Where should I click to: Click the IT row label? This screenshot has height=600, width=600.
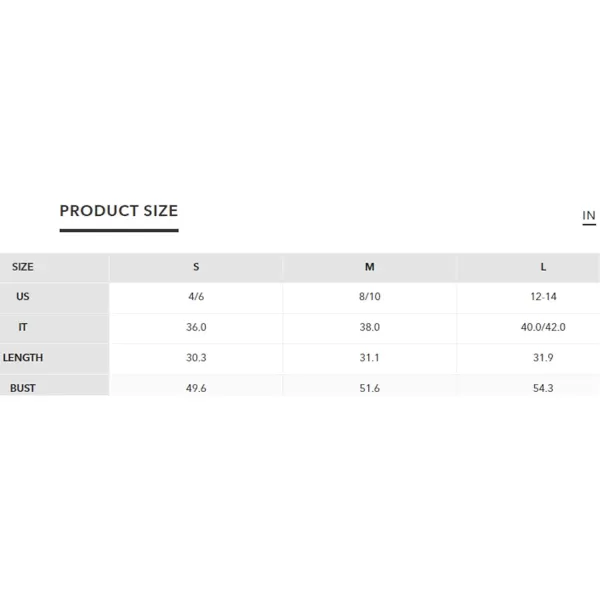(23, 327)
